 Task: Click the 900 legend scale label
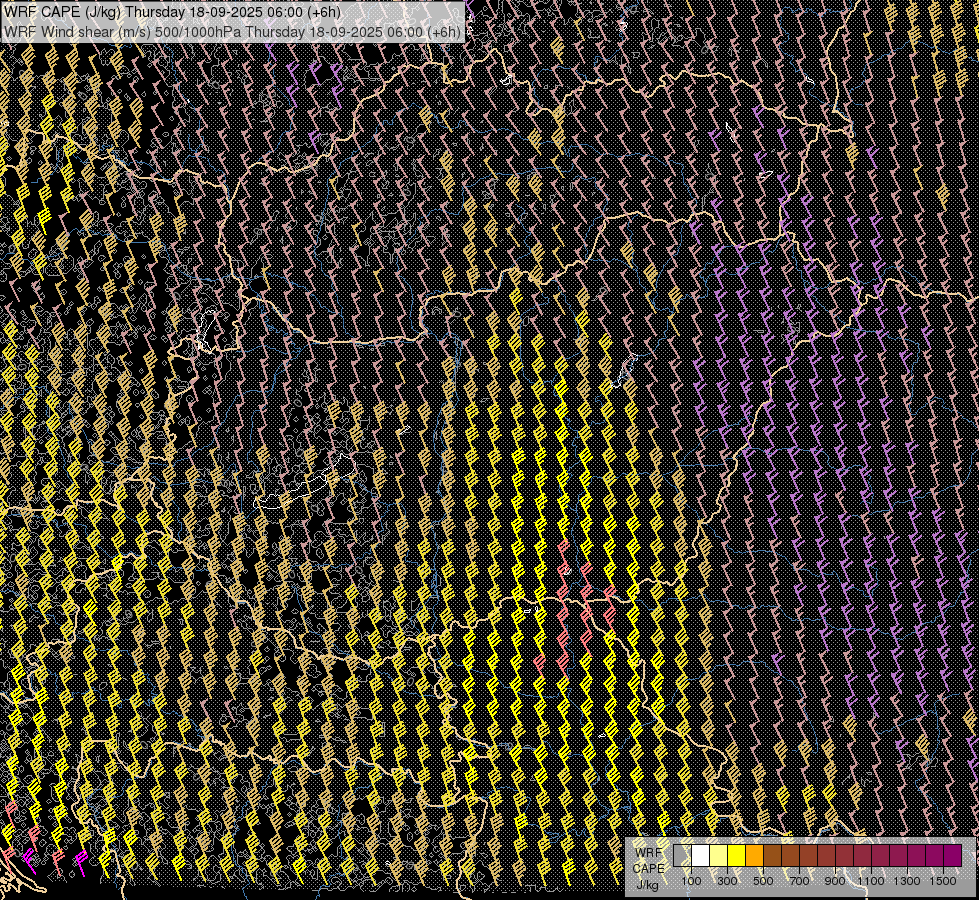pos(835,881)
